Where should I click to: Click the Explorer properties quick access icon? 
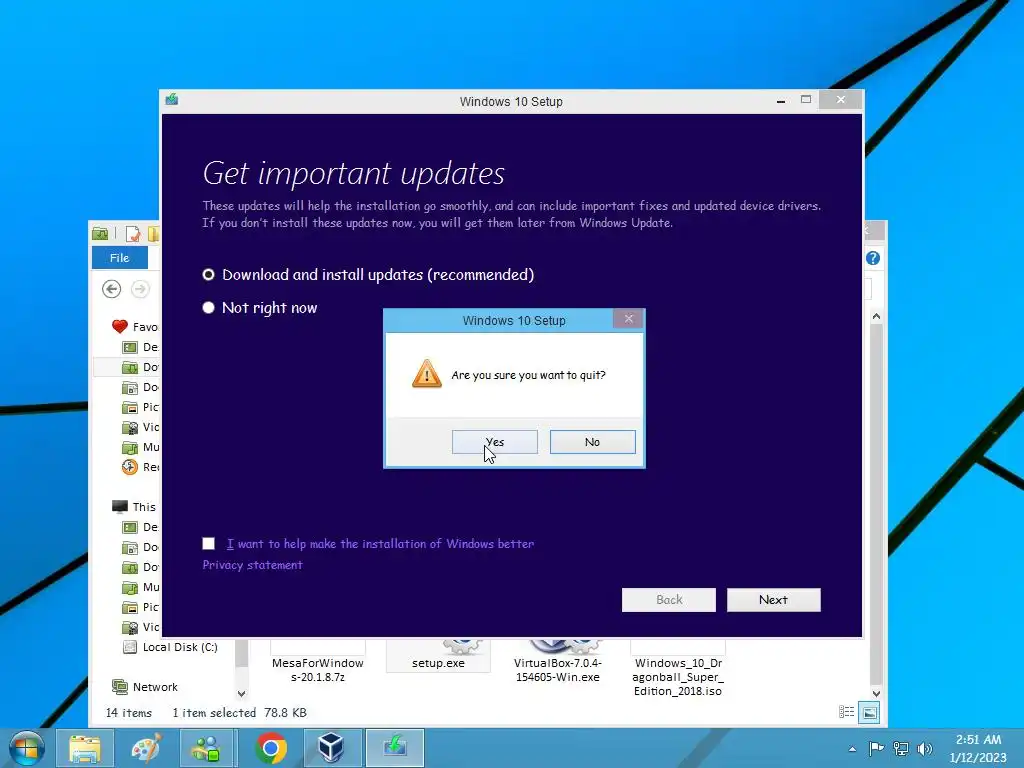(133, 233)
